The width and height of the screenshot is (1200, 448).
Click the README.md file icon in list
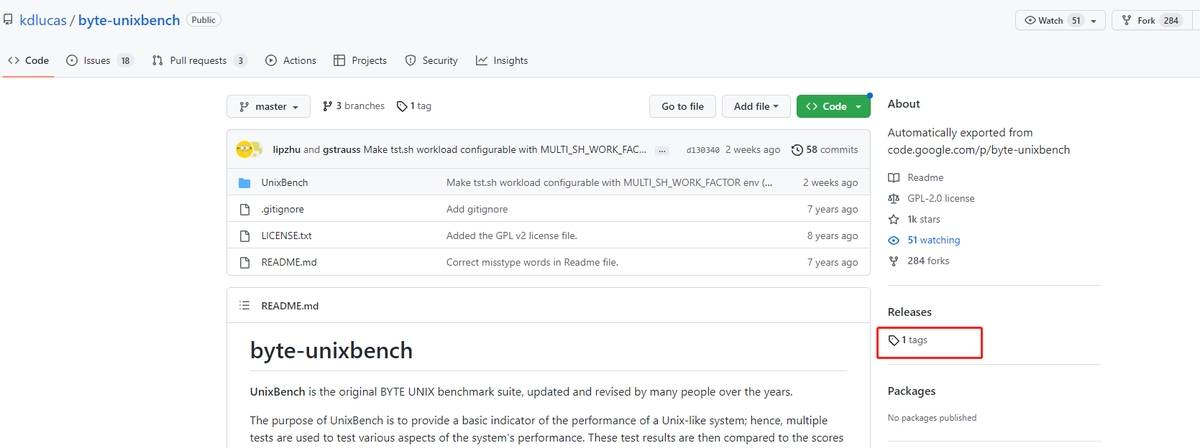point(244,262)
